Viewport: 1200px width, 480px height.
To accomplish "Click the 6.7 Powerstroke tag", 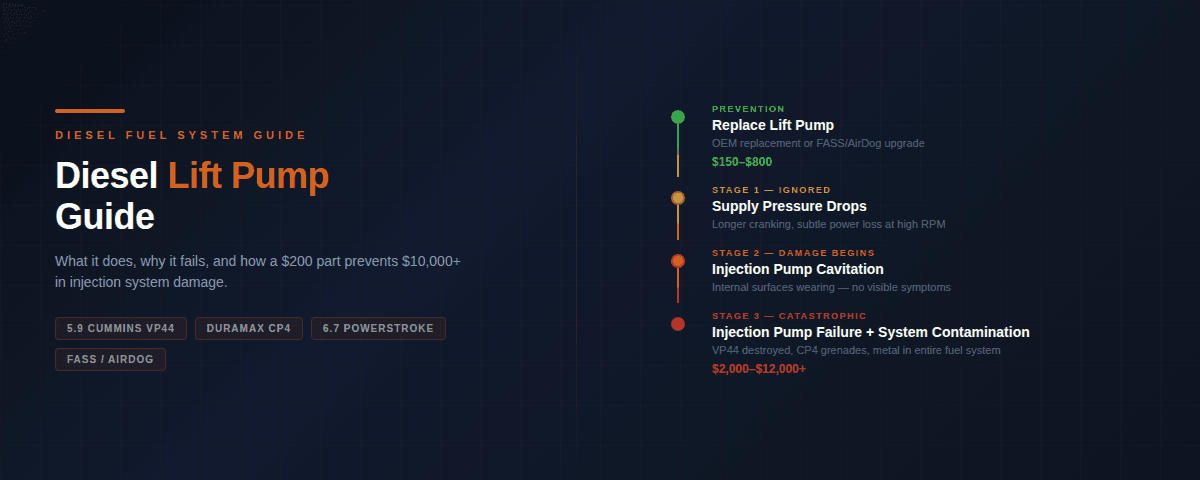I will (378, 328).
